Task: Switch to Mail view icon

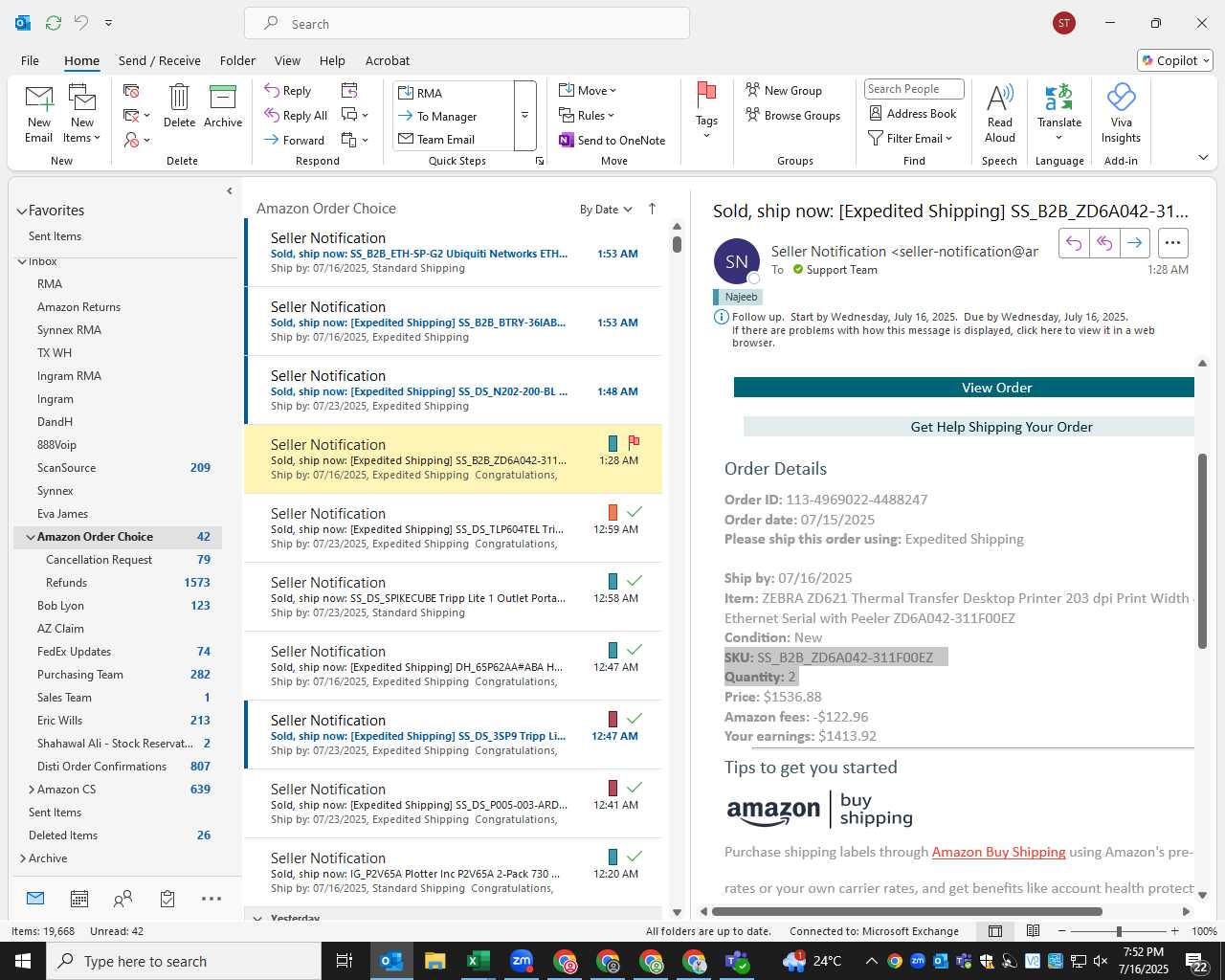Action: point(35,899)
